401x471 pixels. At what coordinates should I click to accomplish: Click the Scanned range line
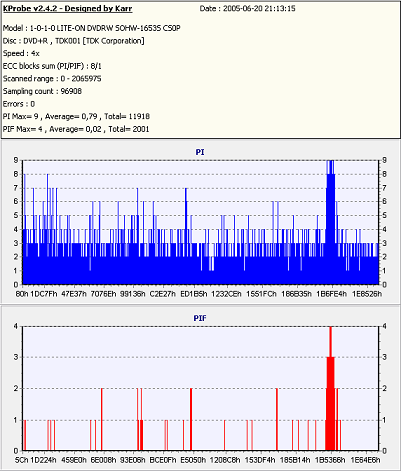click(52, 79)
